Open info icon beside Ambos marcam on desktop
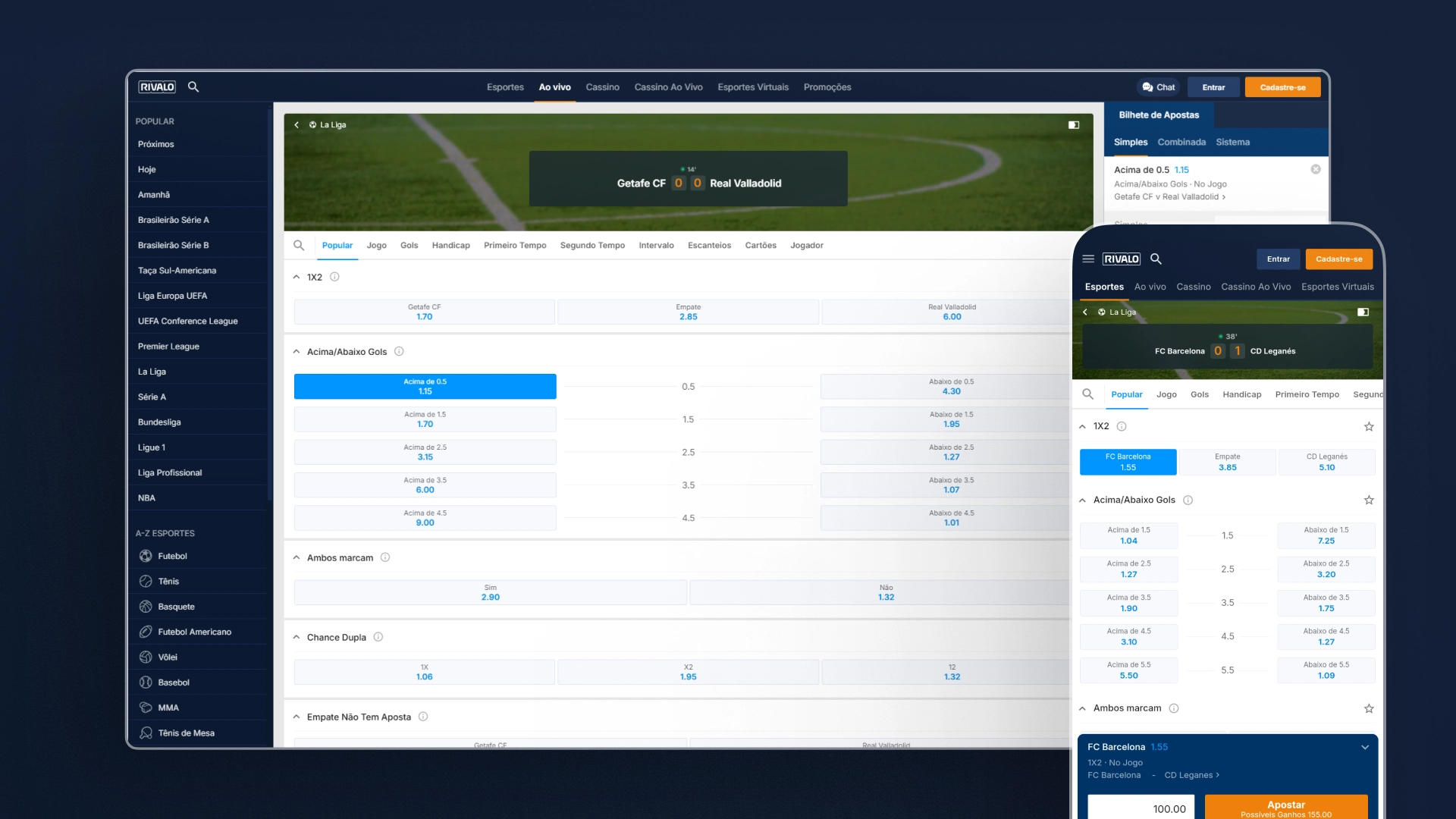The height and width of the screenshot is (819, 1456). [385, 558]
